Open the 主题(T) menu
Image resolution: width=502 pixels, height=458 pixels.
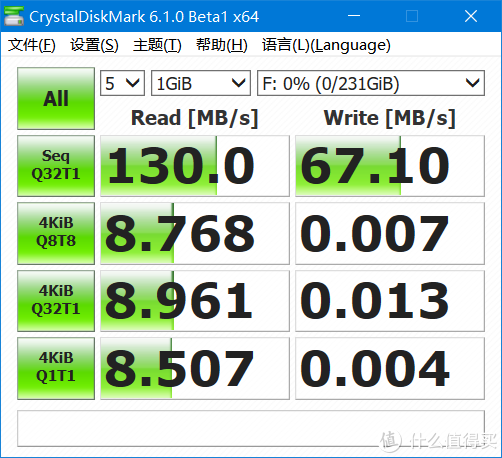click(157, 45)
